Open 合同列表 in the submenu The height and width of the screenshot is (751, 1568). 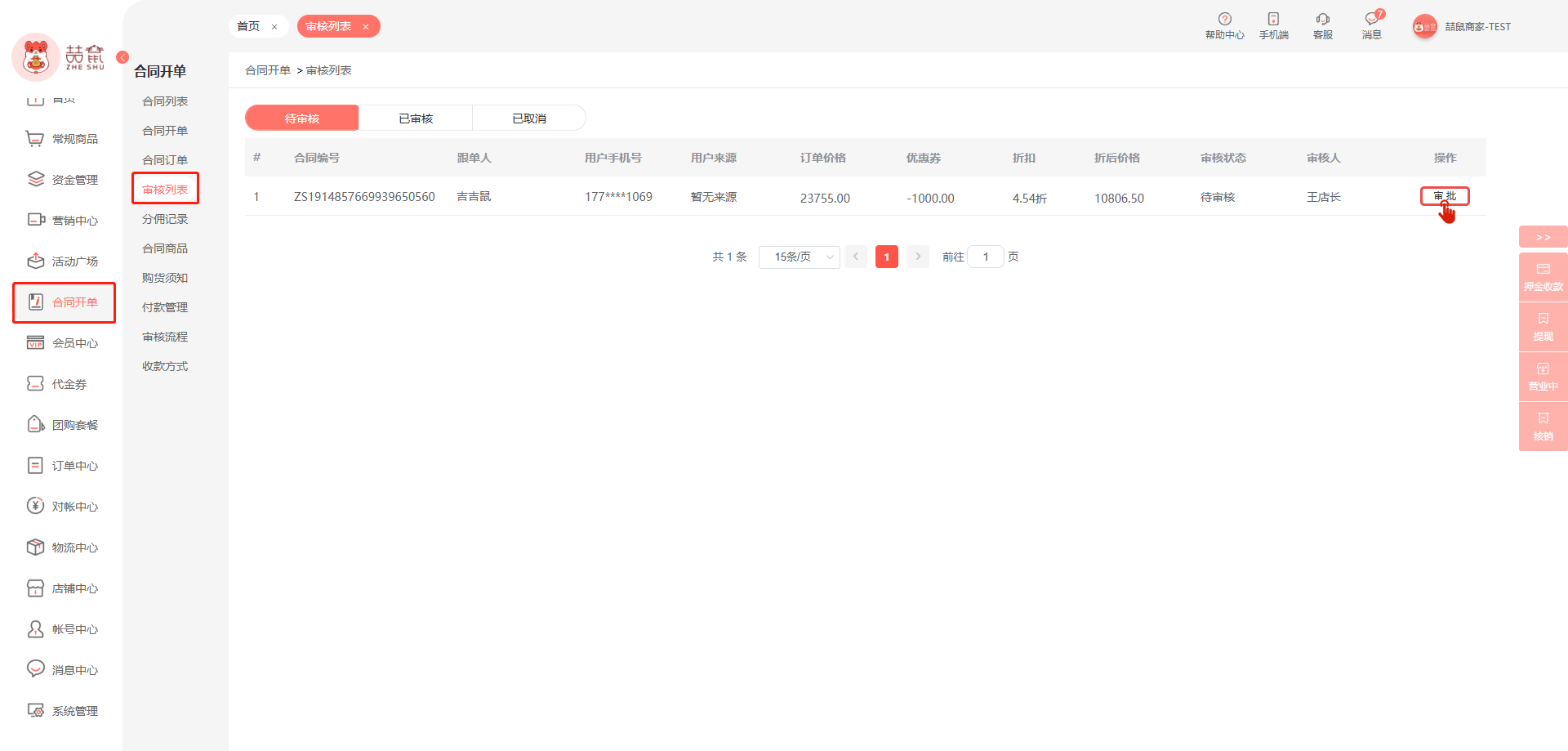coord(165,101)
